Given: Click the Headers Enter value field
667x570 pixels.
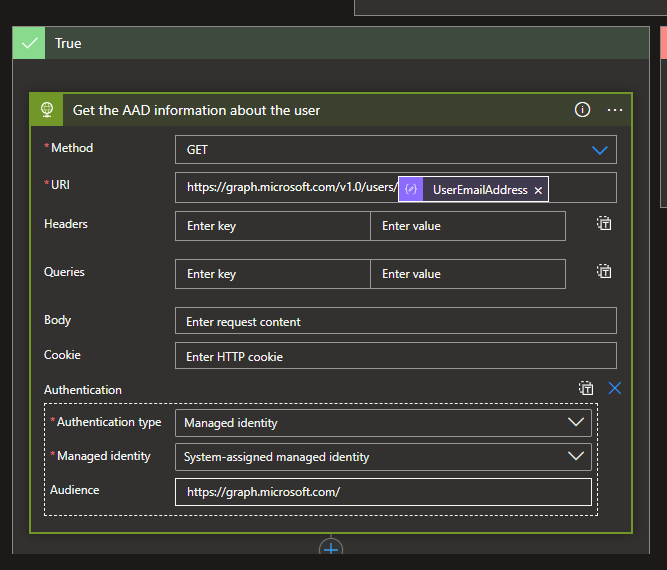Looking at the screenshot, I should pyautogui.click(x=468, y=226).
